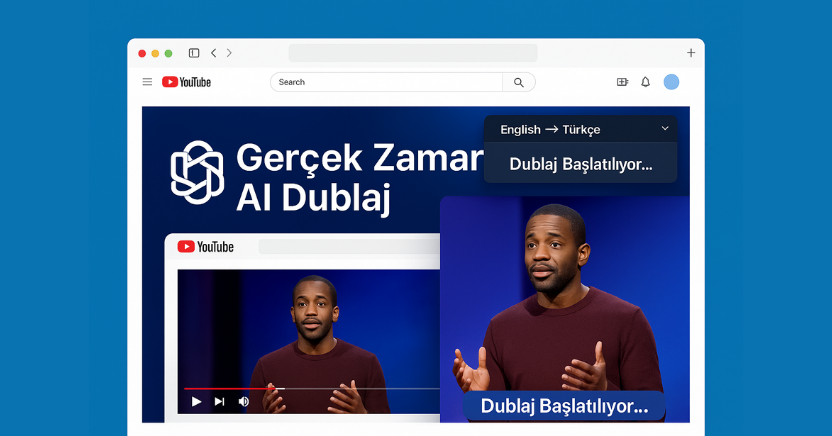Open the blue account avatar
The image size is (832, 436).
tap(671, 82)
